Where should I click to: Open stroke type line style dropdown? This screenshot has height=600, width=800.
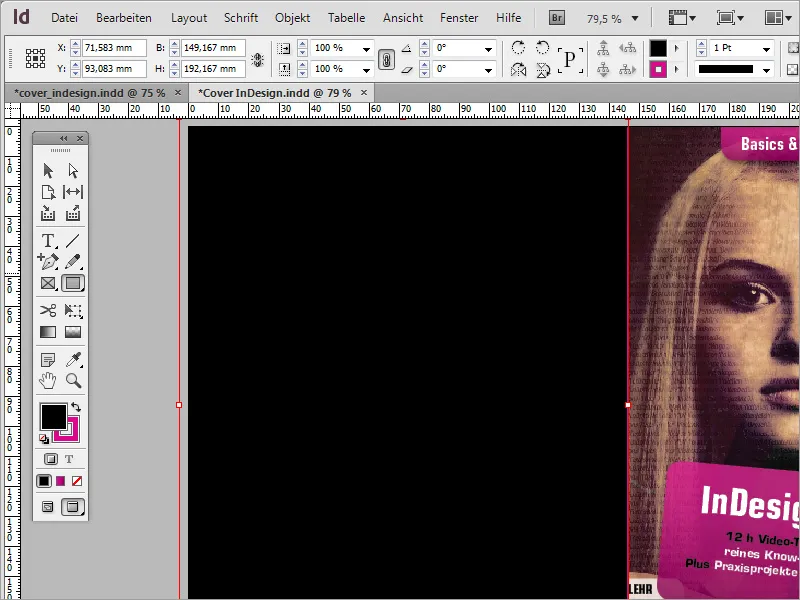click(x=766, y=70)
